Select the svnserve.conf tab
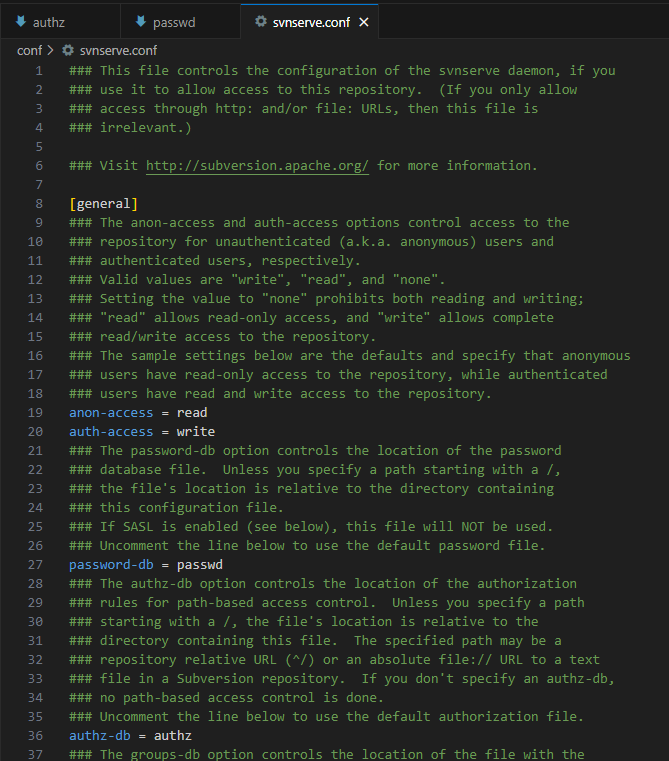The image size is (669, 761). coord(309,22)
